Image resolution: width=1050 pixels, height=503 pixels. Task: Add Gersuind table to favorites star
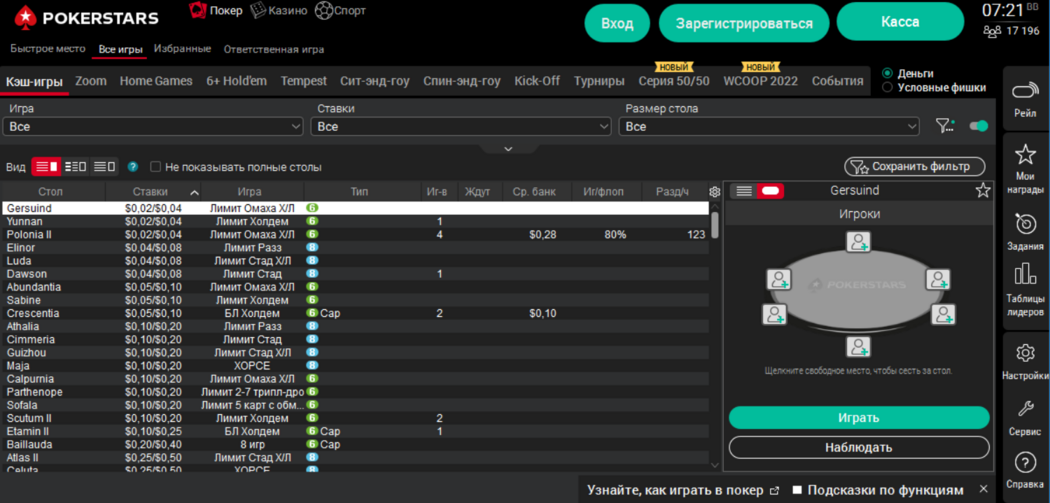(x=982, y=190)
